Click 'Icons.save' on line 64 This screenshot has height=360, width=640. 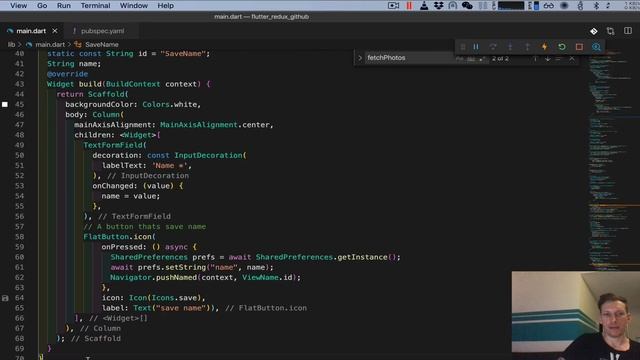[175, 298]
